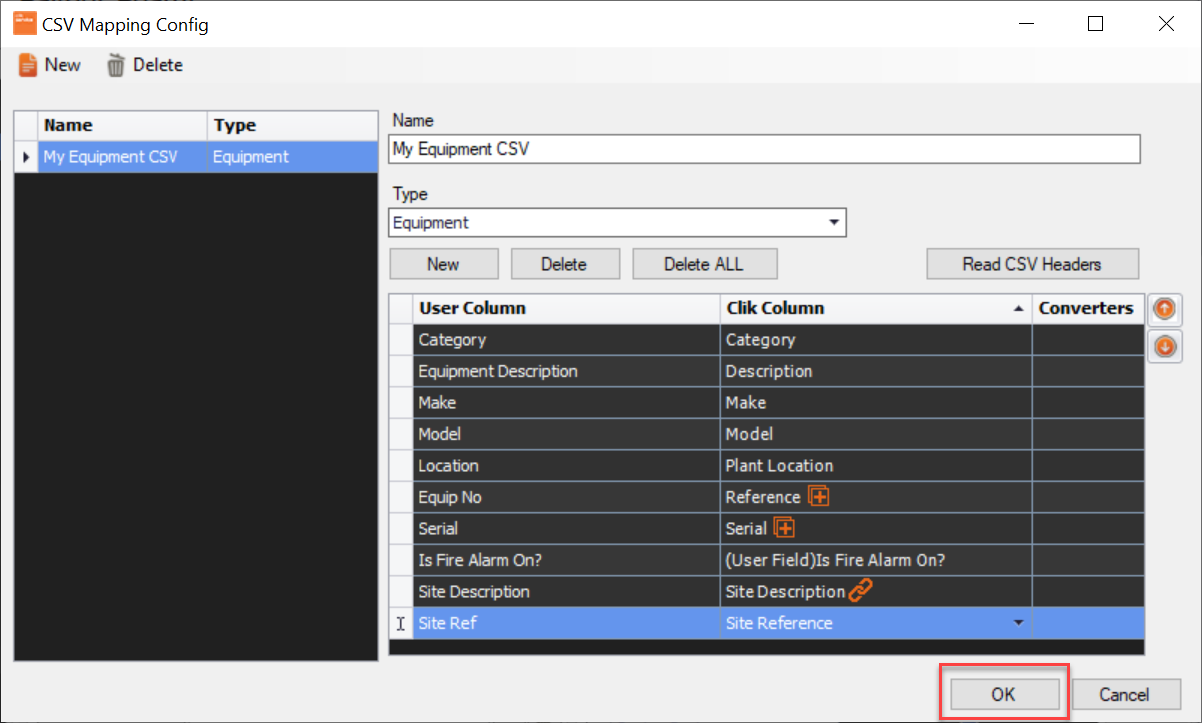Click the Read CSV Headers button

click(x=1032, y=263)
